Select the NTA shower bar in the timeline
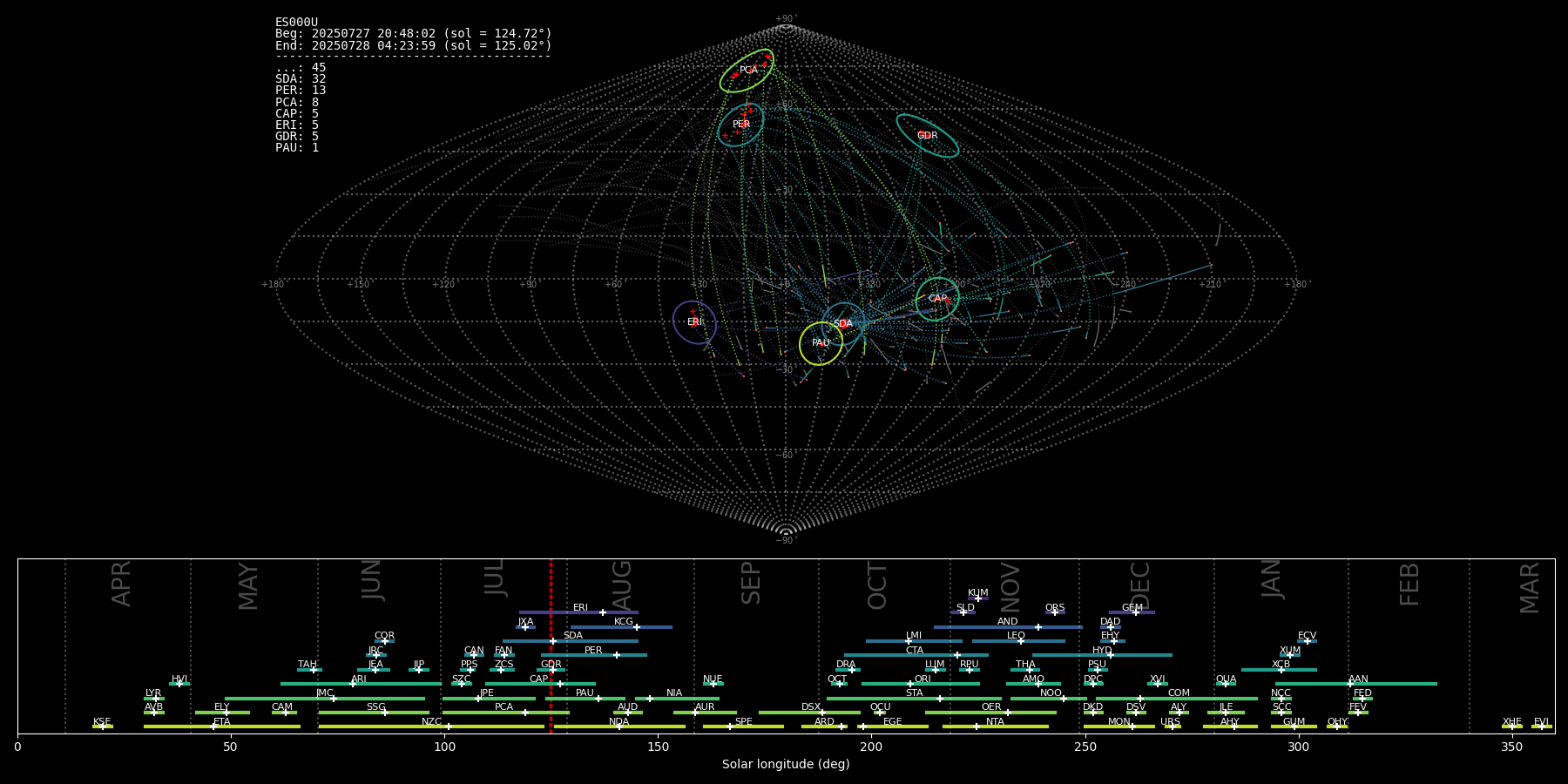 point(995,727)
